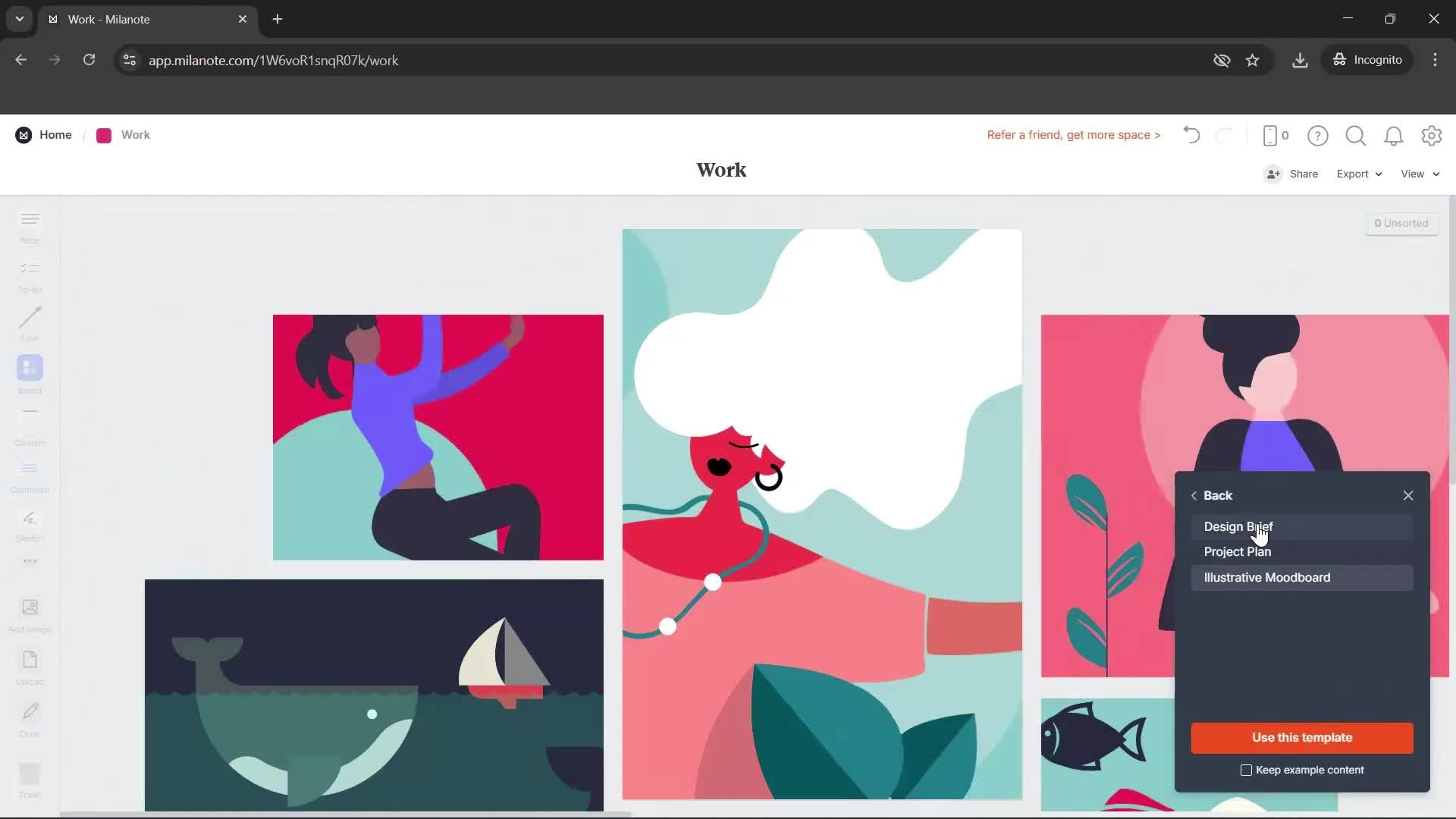The image size is (1456, 819).
Task: Open notifications via the bell icon
Action: coord(1394,136)
